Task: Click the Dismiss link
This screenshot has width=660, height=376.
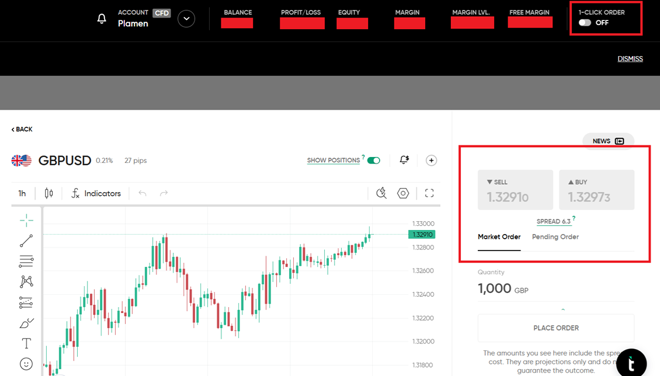Action: (630, 59)
